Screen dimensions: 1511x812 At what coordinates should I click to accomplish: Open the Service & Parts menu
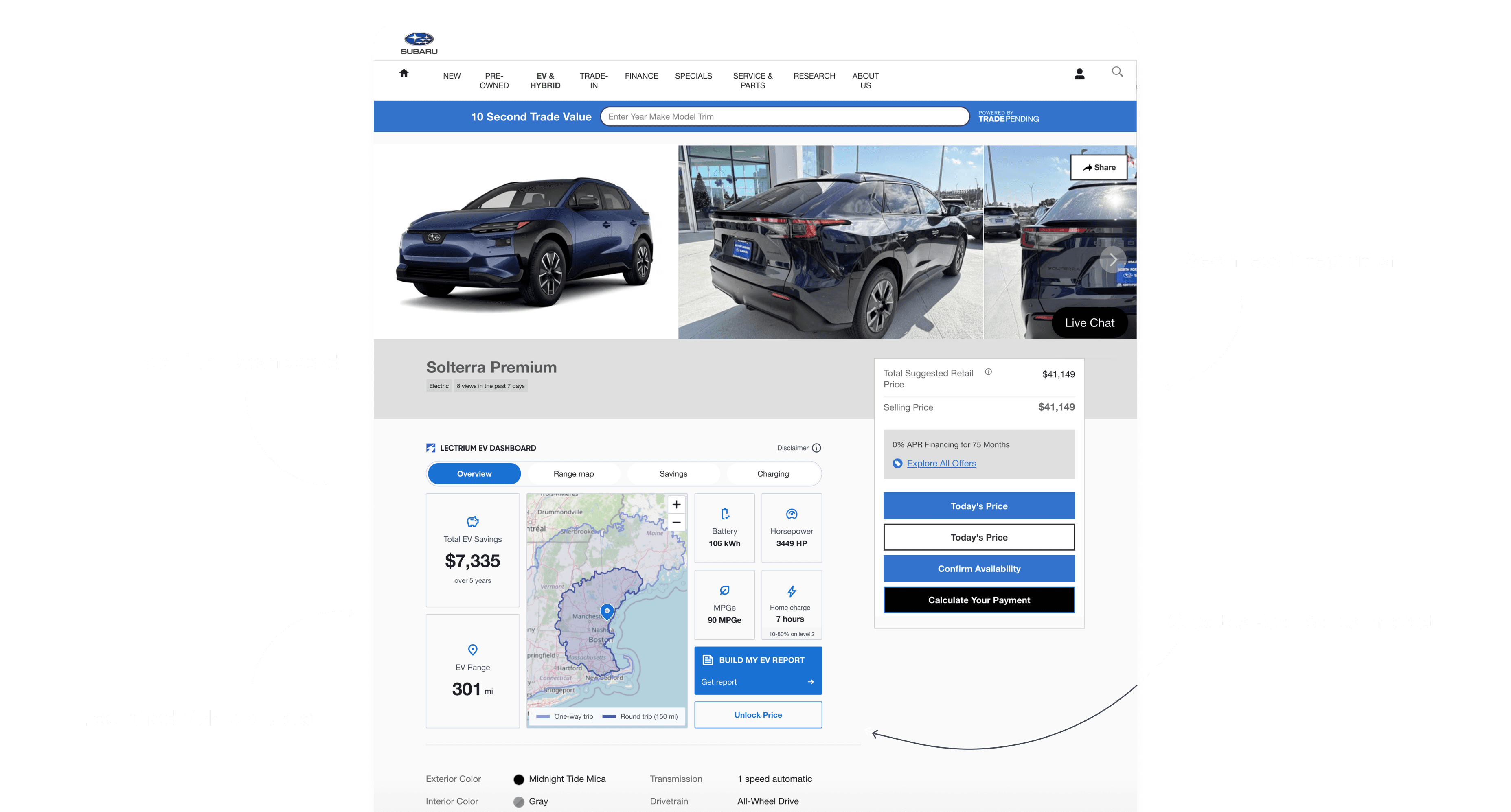[x=752, y=81]
